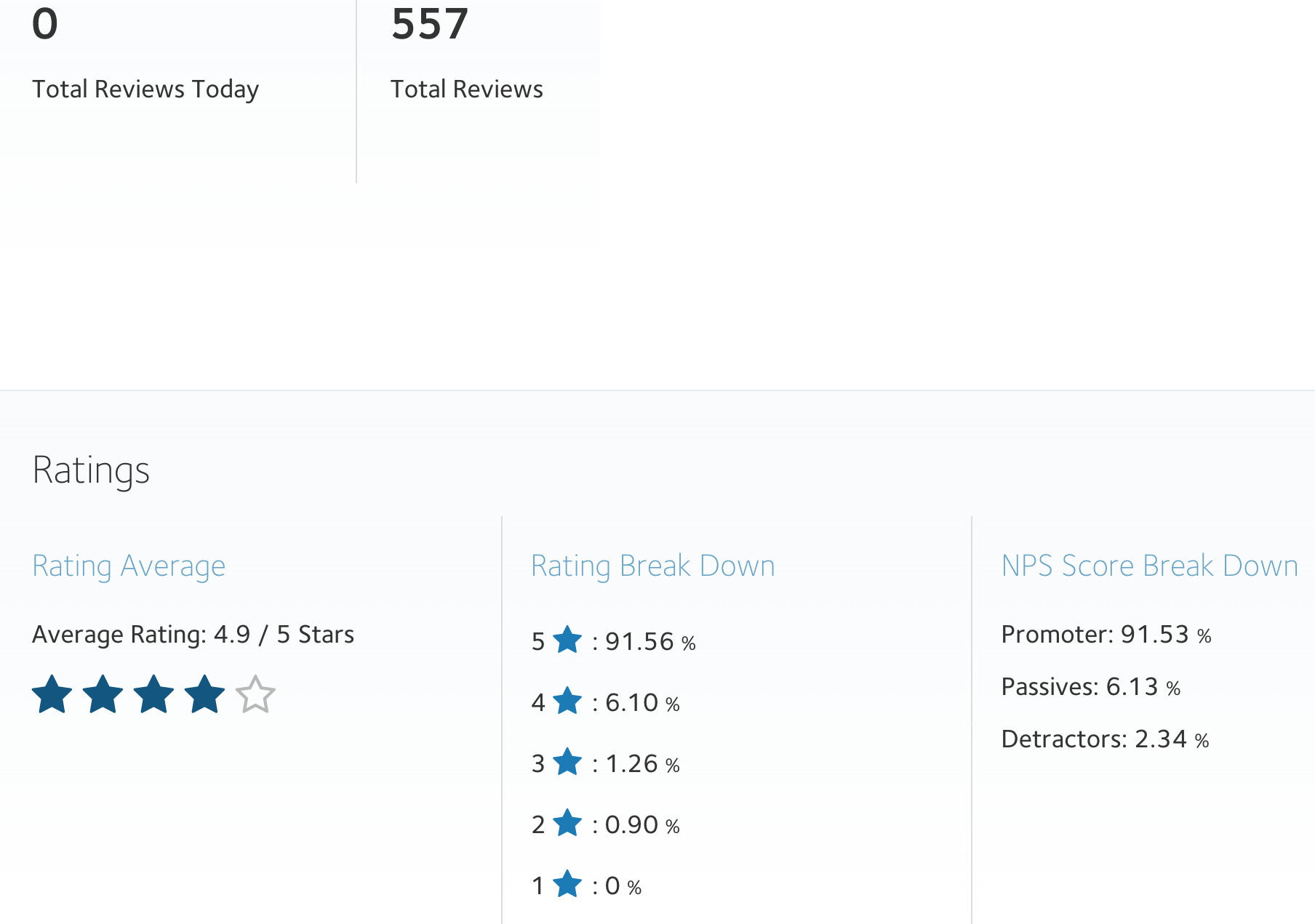Screen dimensions: 1315x924
Task: Click the Passives 6.13% line
Action: coord(1090,687)
